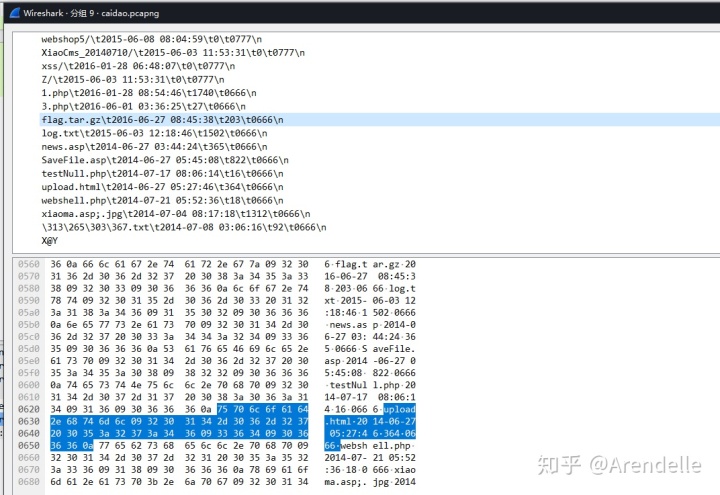Select the webshop5/ directory line
The width and height of the screenshot is (720, 495).
[152, 39]
